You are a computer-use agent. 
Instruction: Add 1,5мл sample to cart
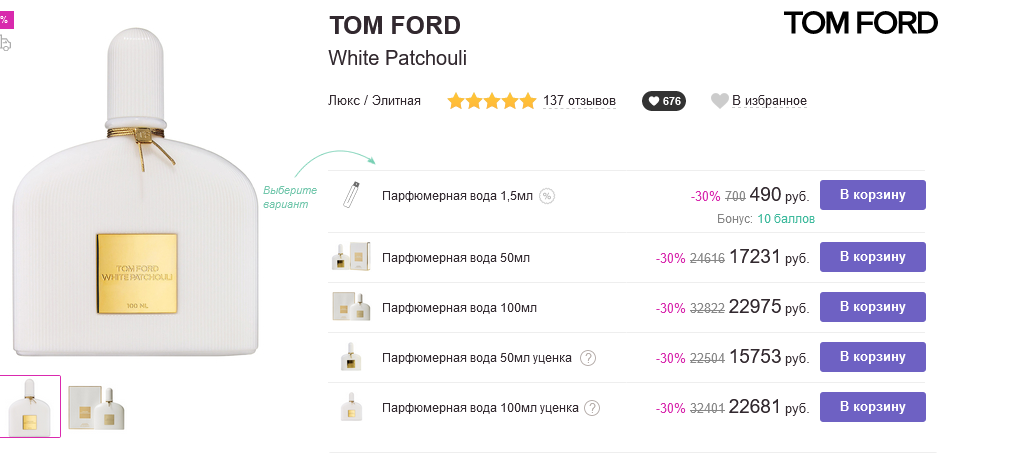click(872, 195)
